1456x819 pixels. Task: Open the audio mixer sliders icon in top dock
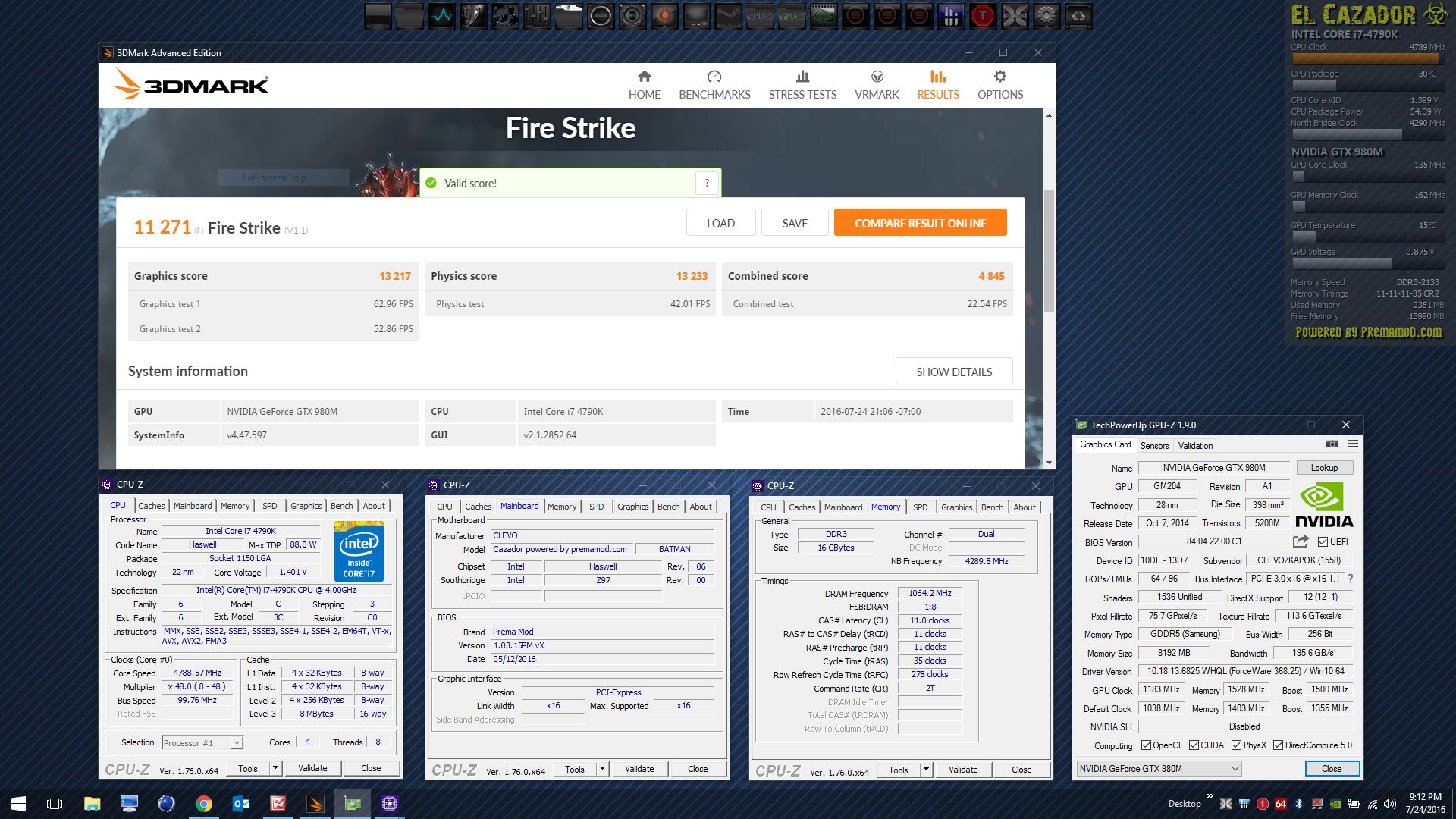[537, 15]
